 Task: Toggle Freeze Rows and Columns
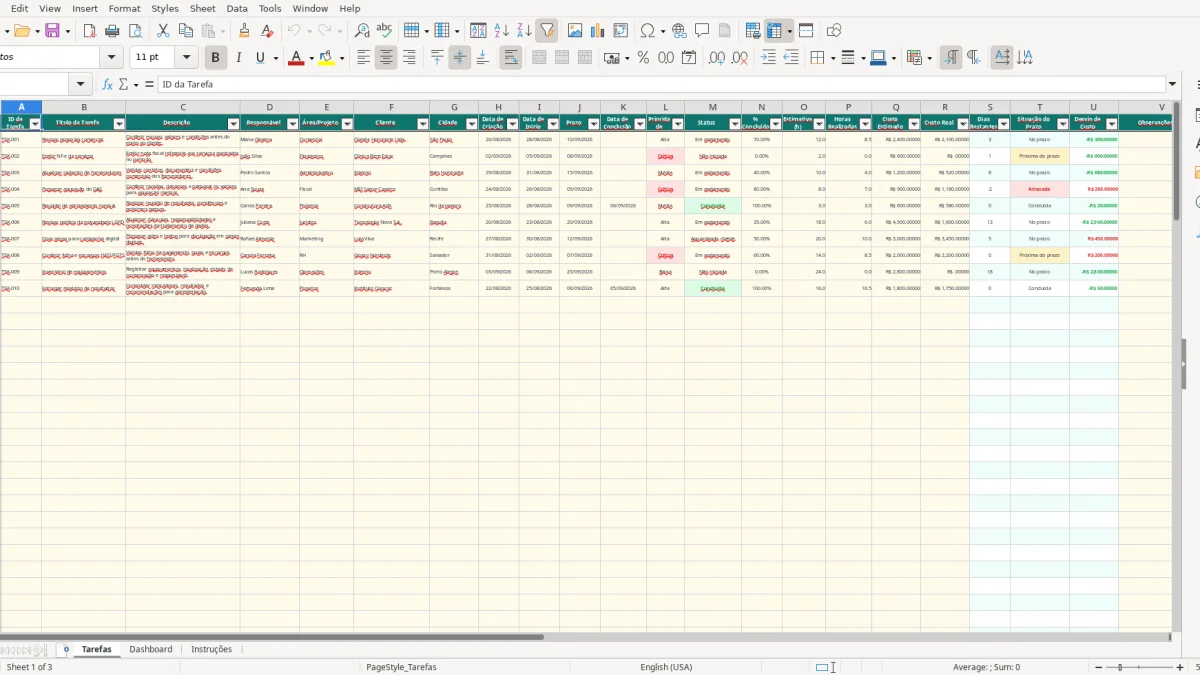tap(774, 31)
